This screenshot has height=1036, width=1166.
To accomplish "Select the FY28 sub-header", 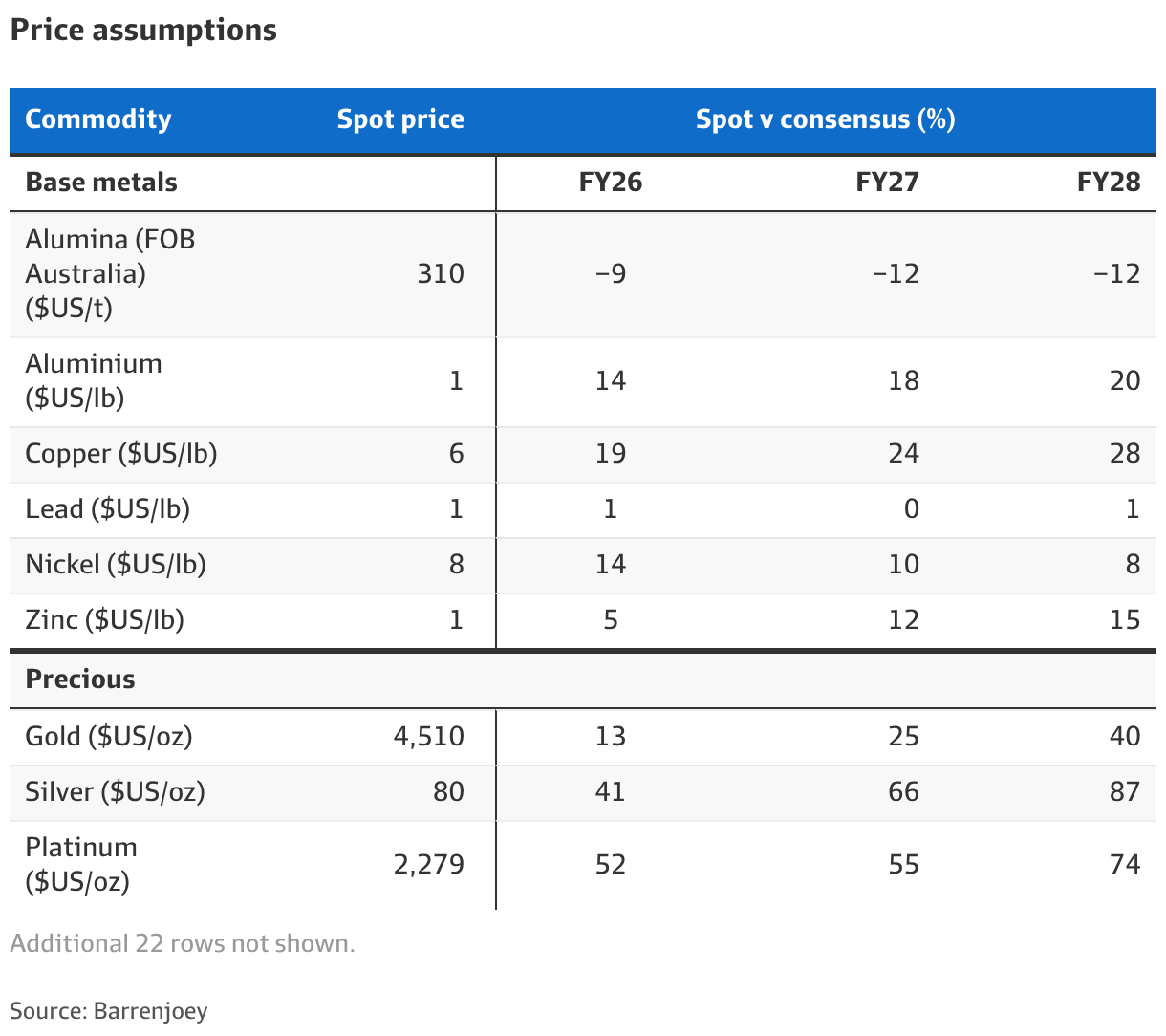I will tap(1109, 183).
